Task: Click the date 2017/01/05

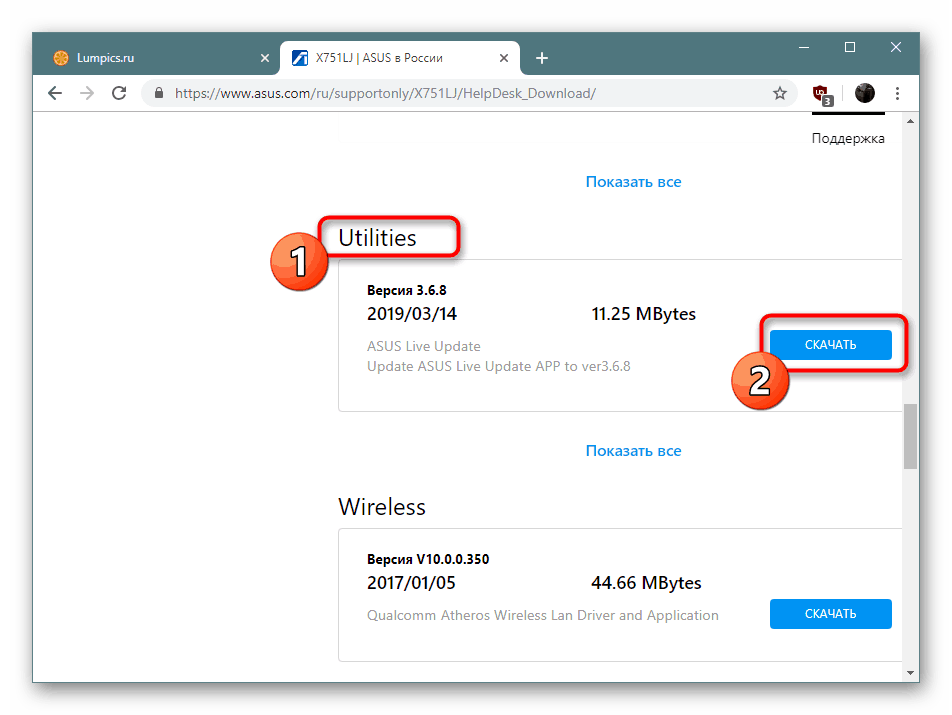Action: [411, 583]
